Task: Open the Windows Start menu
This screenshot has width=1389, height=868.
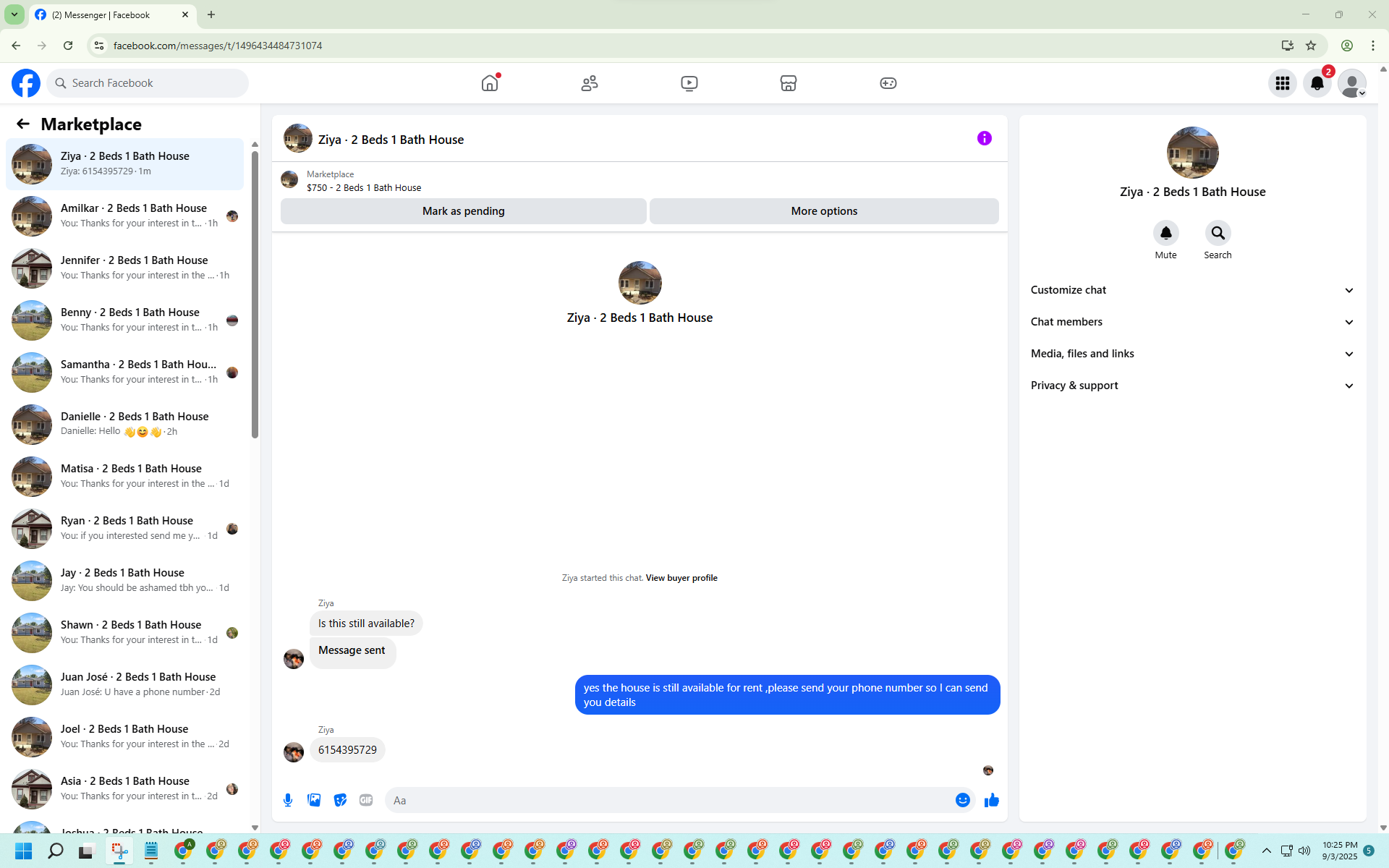Action: coord(23,851)
